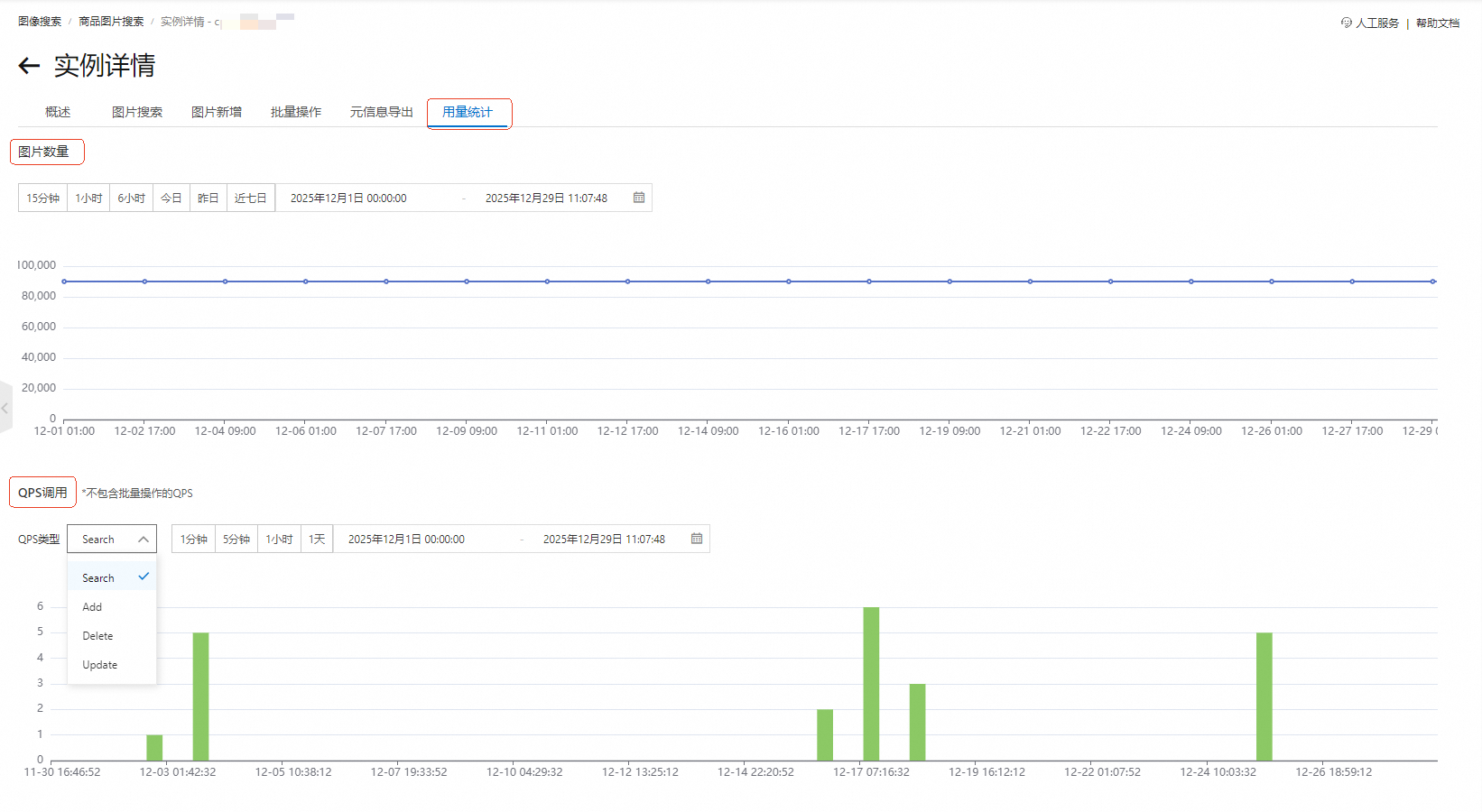Show 今日 image count data
This screenshot has width=1482, height=812.
coord(171,198)
